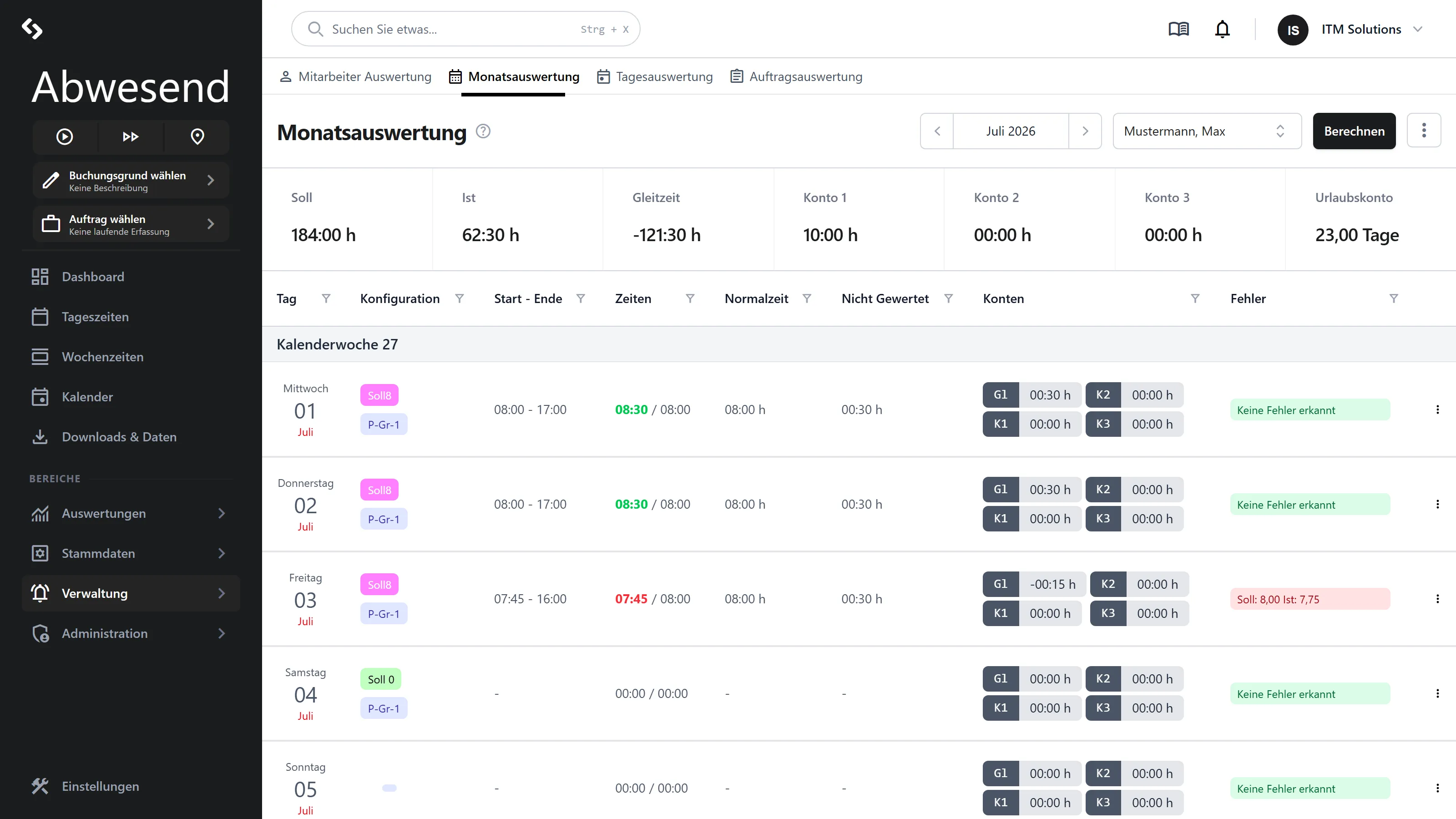Screen dimensions: 1456x819
Task: Open Auftrag wählen
Action: (131, 224)
